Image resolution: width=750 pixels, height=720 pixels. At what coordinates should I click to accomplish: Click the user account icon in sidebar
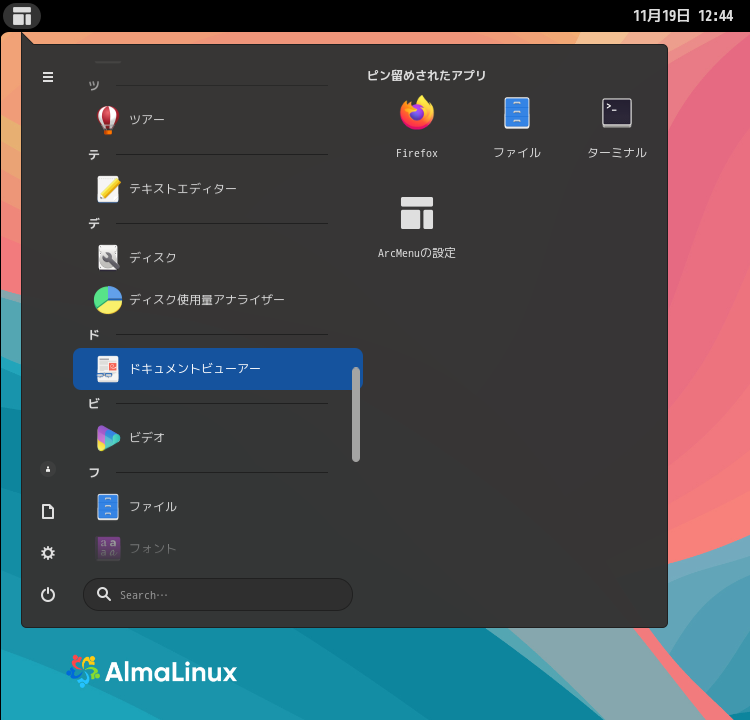[x=48, y=469]
